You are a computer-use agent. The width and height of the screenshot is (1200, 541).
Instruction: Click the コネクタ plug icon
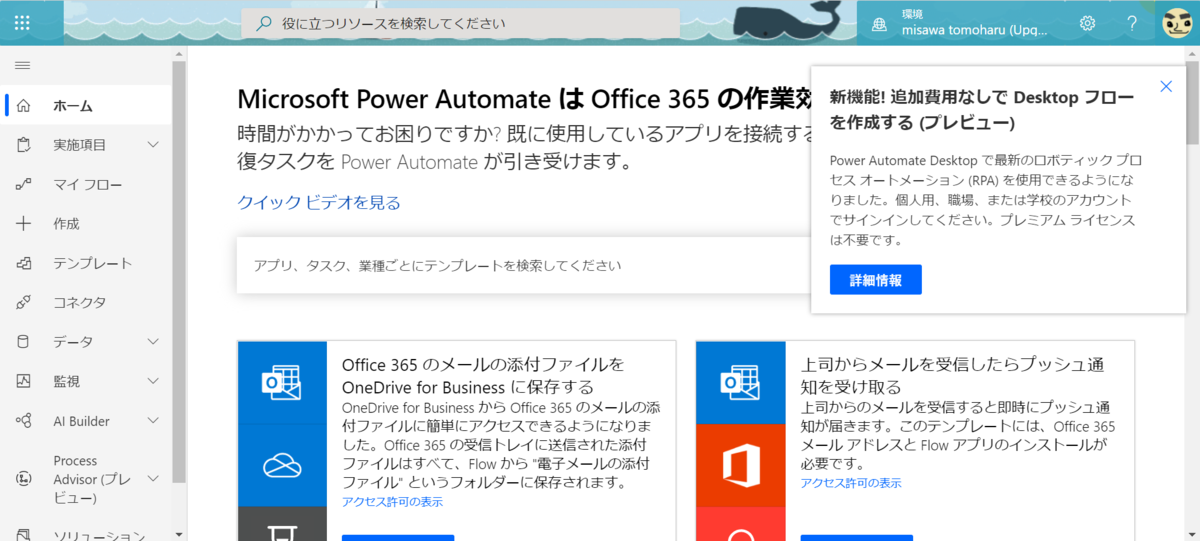(x=24, y=302)
